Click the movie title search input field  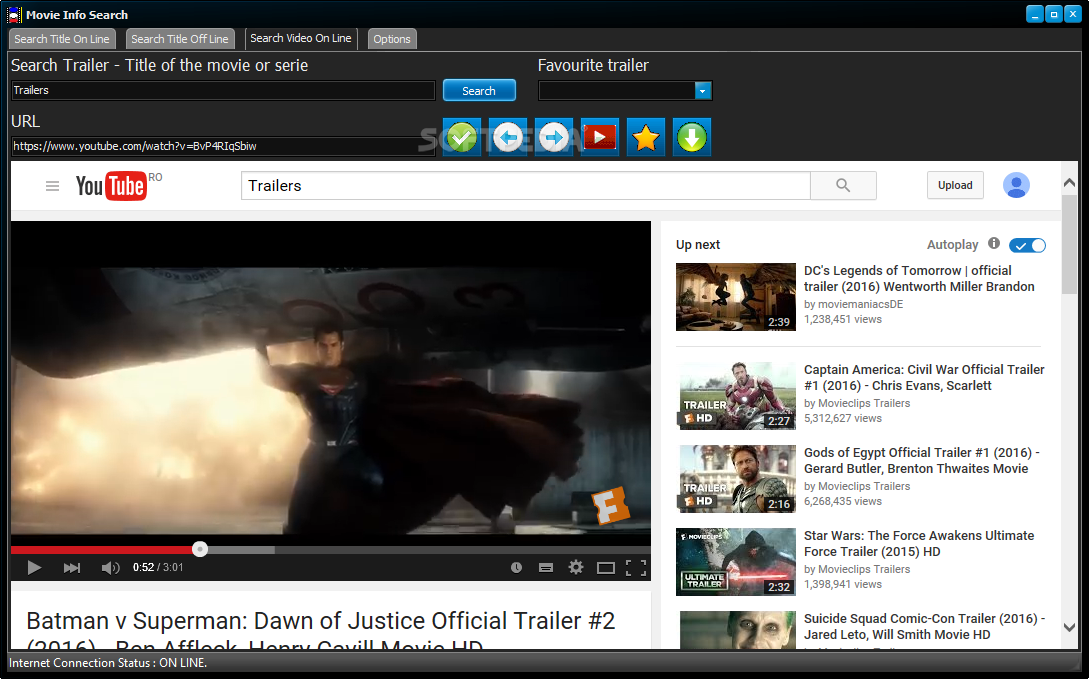coord(223,90)
